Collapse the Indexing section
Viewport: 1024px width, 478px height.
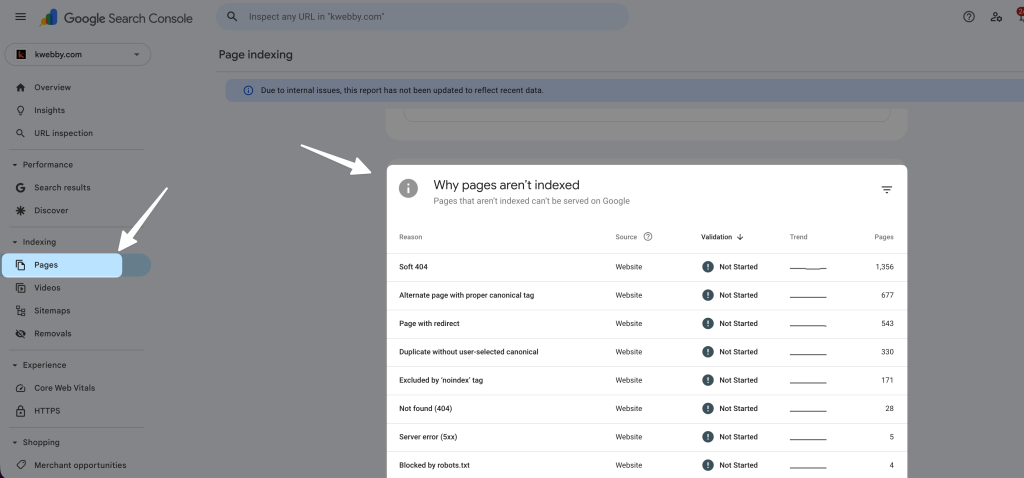tap(15, 242)
